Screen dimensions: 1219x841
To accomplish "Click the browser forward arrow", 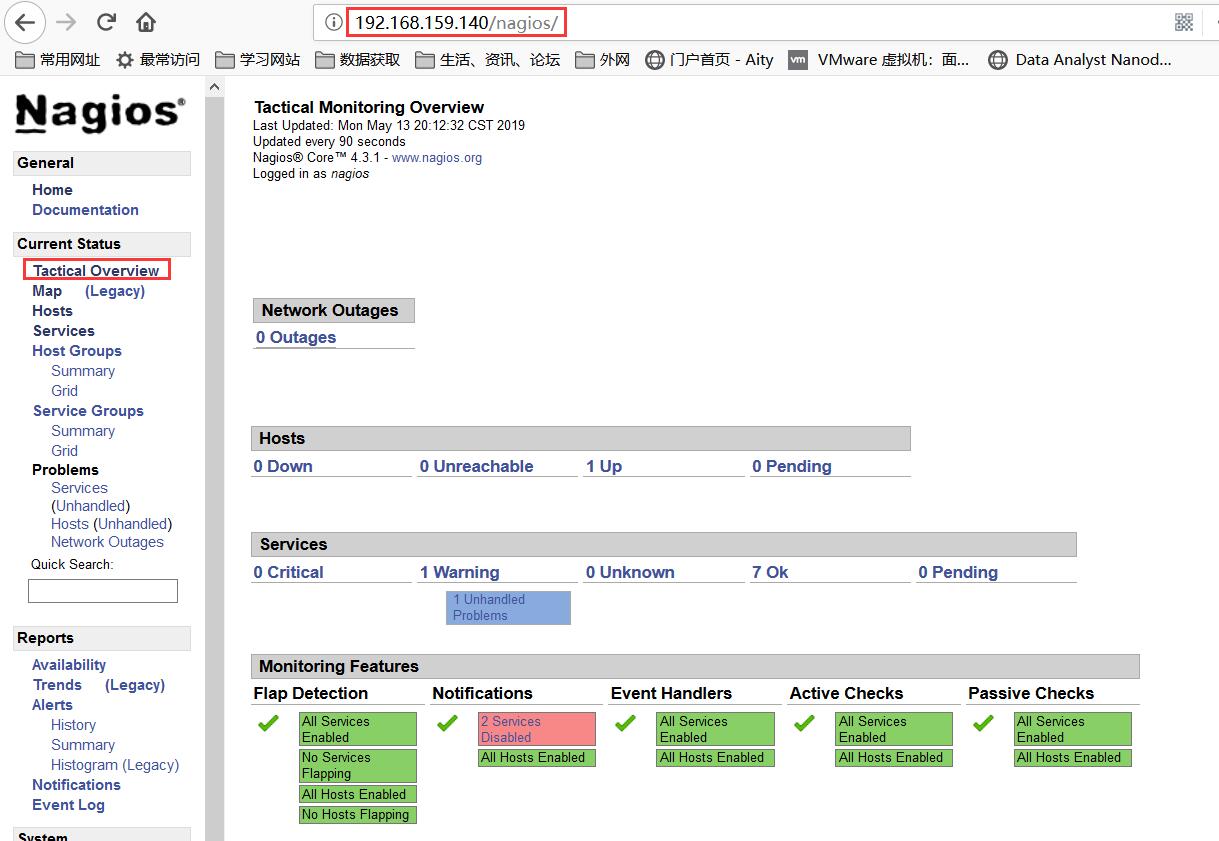I will 66,22.
